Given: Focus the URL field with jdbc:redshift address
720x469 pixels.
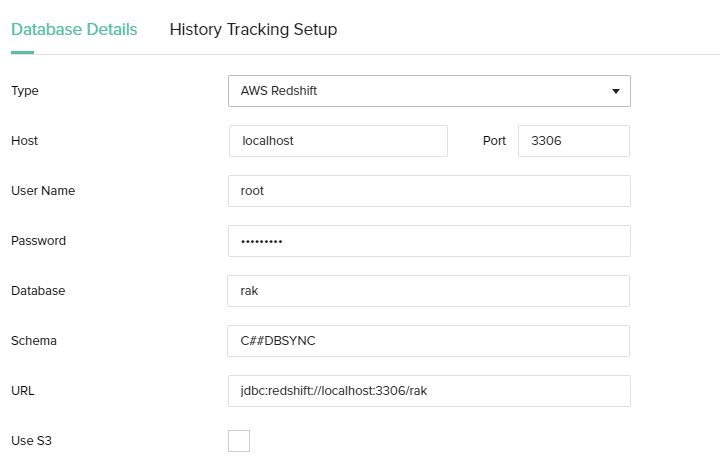Looking at the screenshot, I should (429, 391).
